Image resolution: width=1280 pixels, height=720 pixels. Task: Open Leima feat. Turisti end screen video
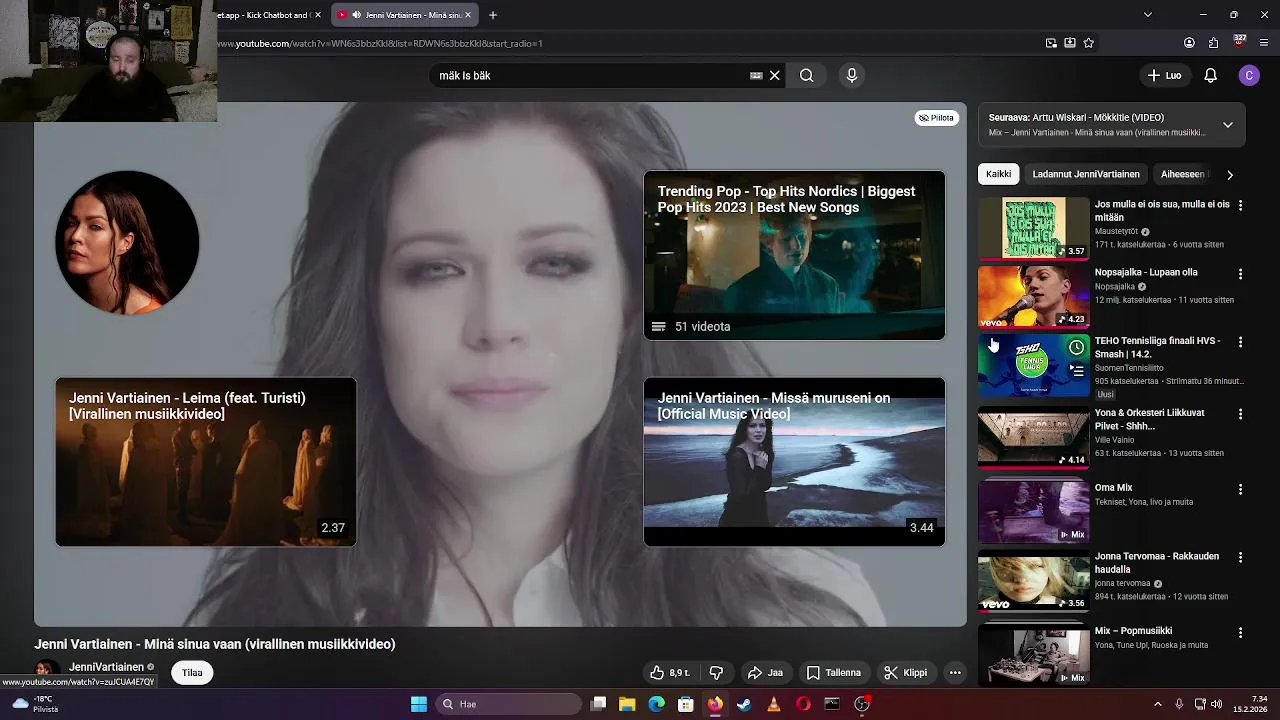pyautogui.click(x=206, y=462)
